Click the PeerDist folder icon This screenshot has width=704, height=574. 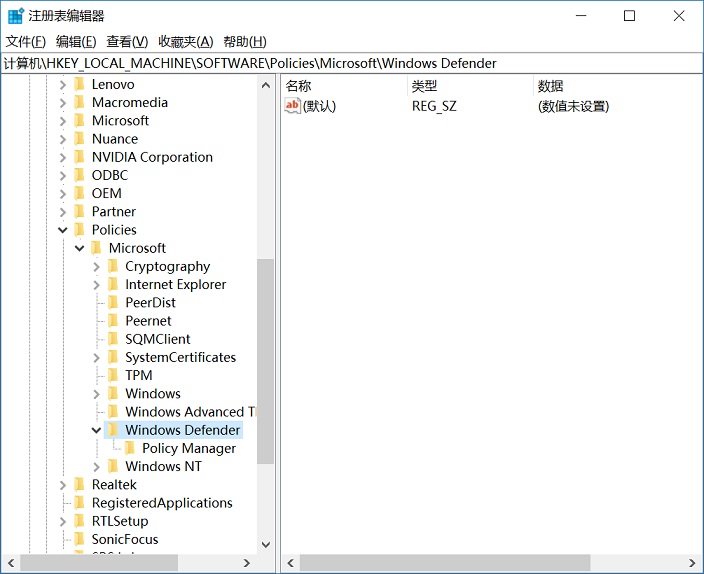pos(113,303)
